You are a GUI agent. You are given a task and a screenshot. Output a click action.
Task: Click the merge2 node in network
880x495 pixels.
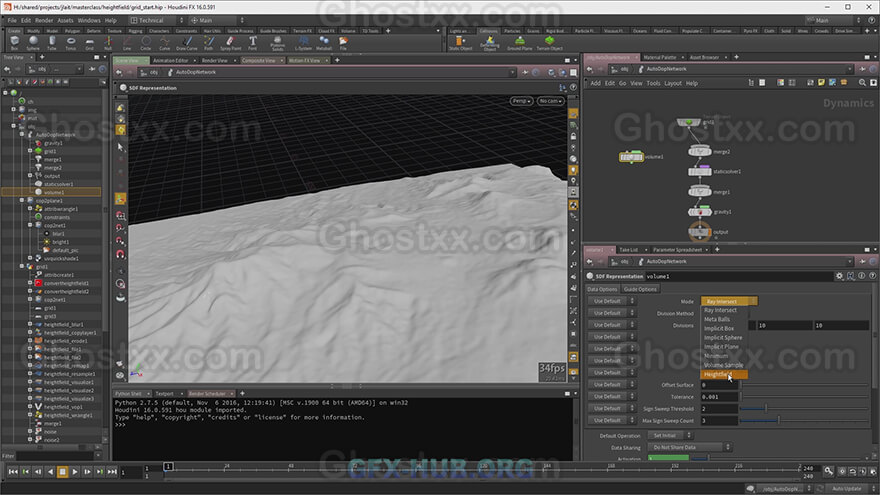pos(700,151)
